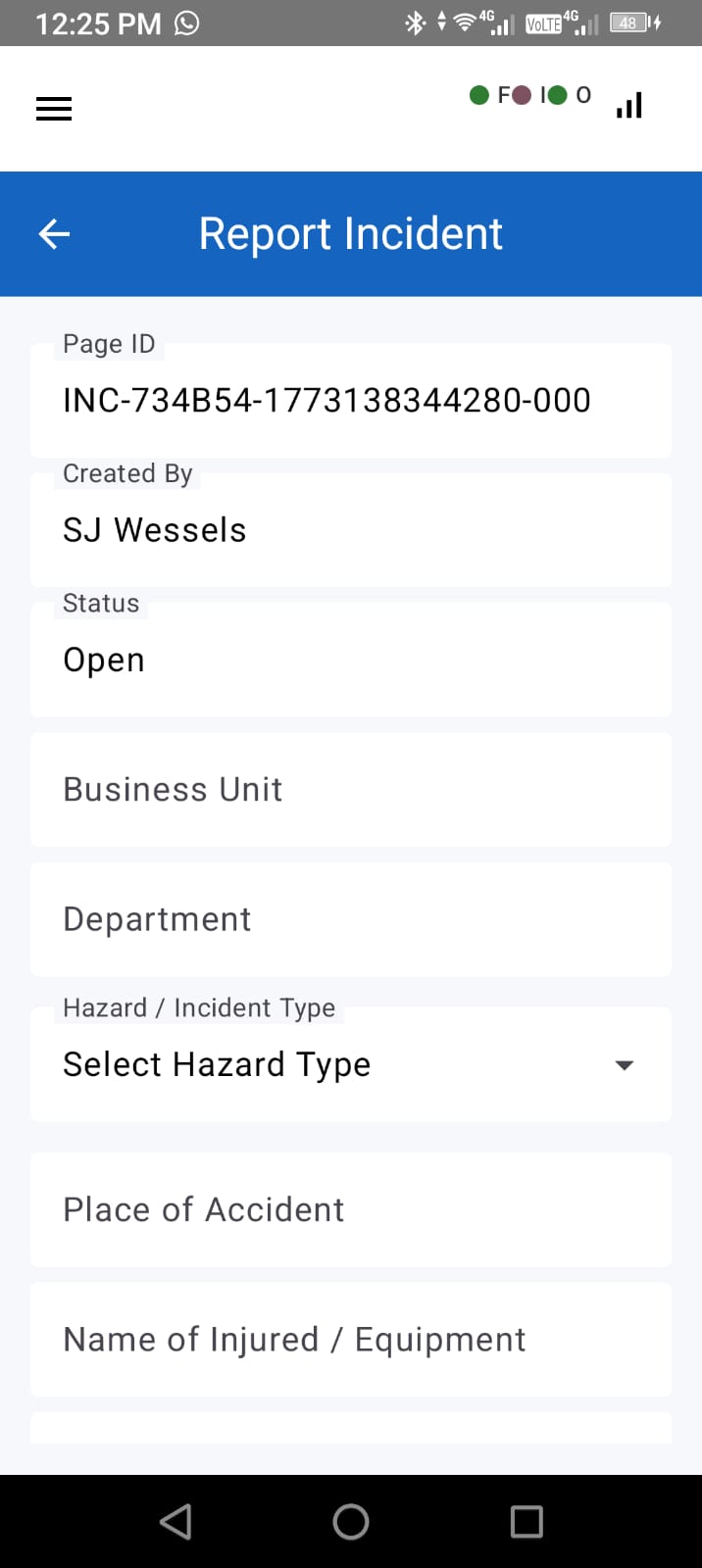The image size is (702, 1568).
Task: Tap the WhatsApp icon in the status bar
Action: tap(186, 23)
